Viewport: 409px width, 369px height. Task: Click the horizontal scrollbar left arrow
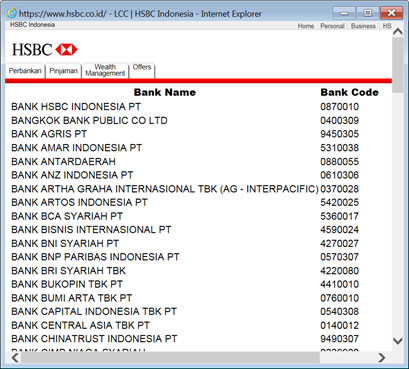click(x=15, y=358)
